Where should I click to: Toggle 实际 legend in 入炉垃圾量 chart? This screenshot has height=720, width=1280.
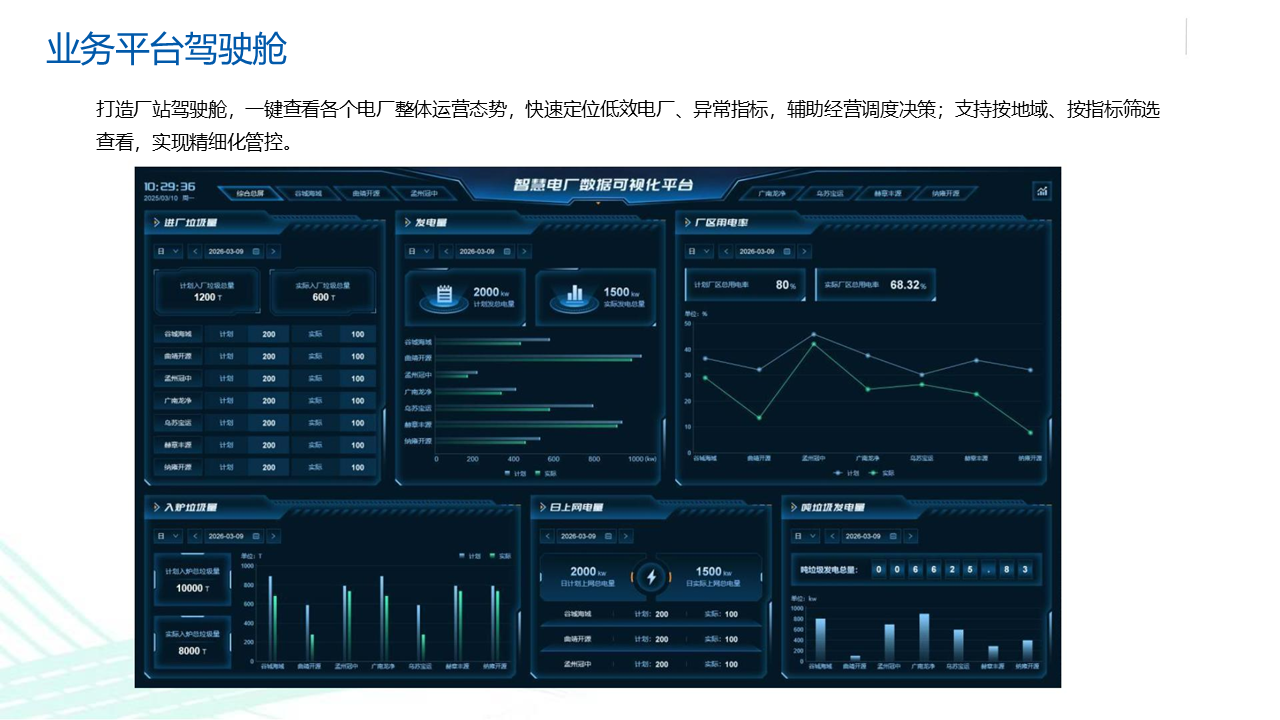(500, 555)
